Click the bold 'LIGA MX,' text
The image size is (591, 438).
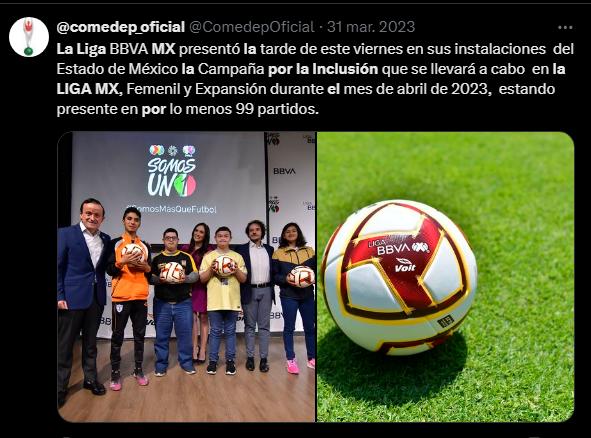pyautogui.click(x=89, y=89)
